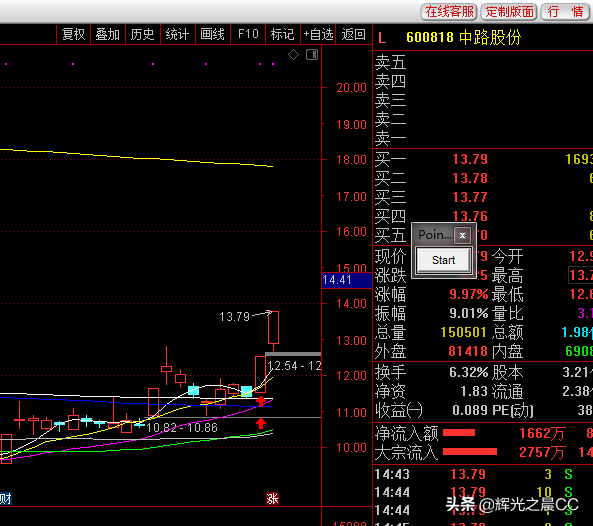Screen dimensions: 593x526
Task: Click the 外盘 value 81418
Action: point(468,351)
